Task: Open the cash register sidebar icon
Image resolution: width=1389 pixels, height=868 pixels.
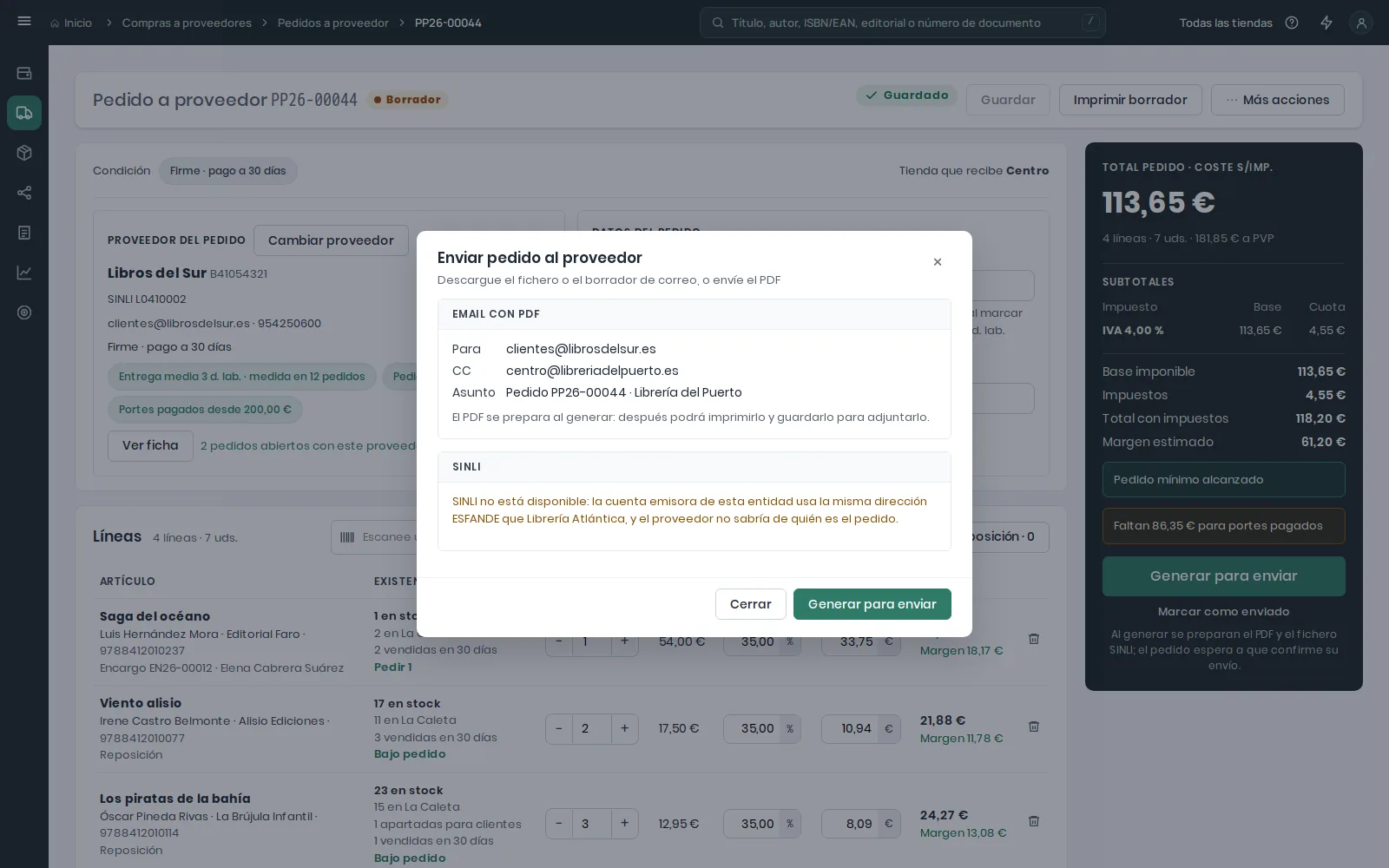Action: point(24,74)
